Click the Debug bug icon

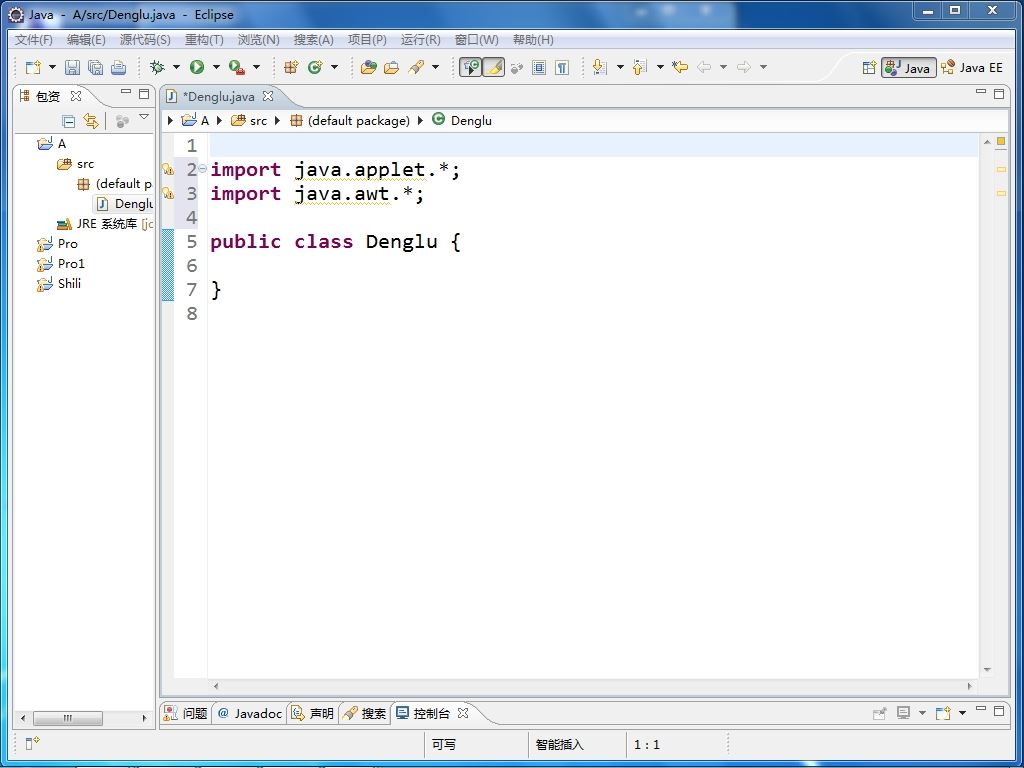(x=157, y=67)
